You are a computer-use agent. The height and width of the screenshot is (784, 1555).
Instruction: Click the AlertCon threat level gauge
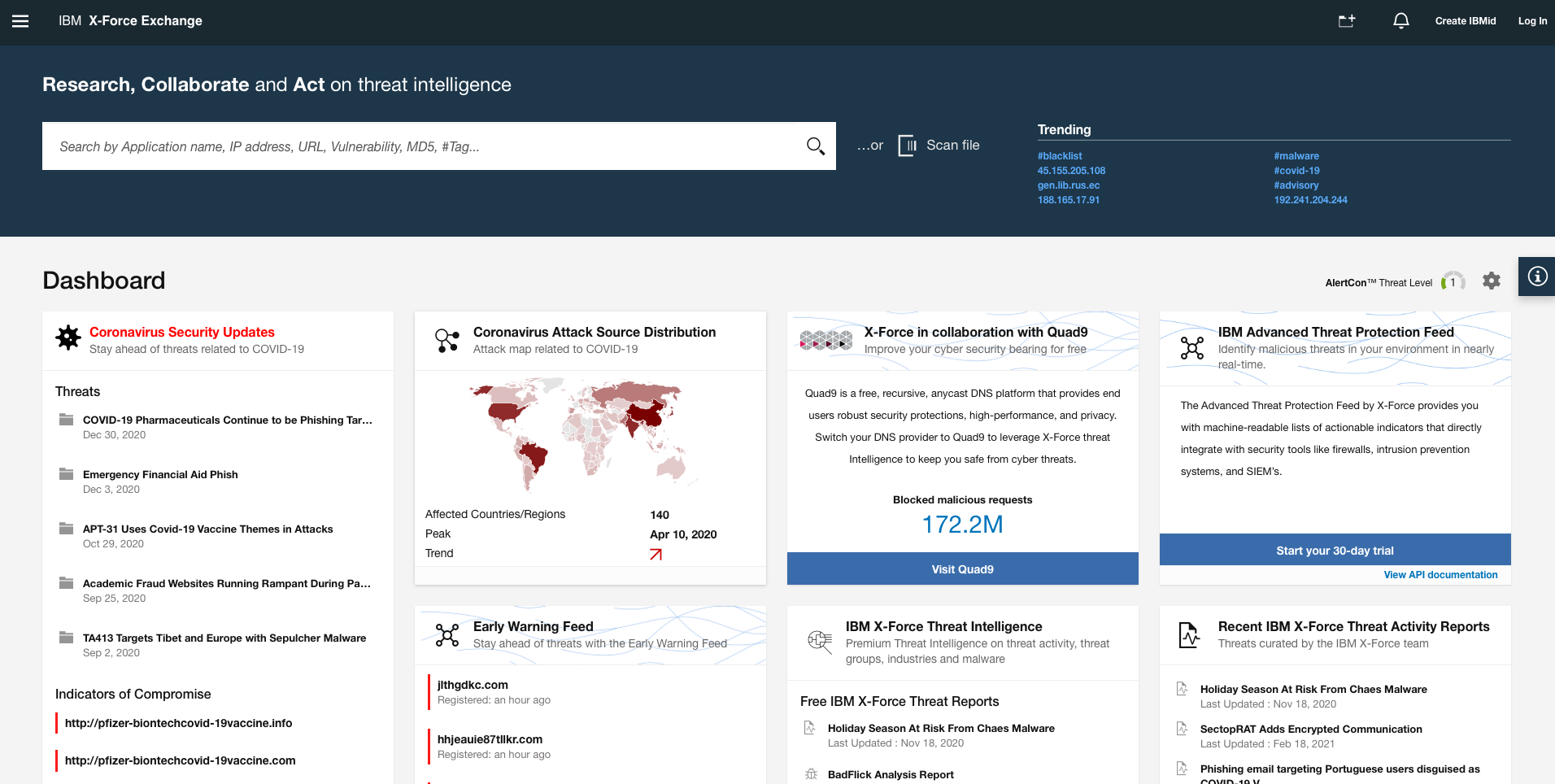pos(1453,282)
